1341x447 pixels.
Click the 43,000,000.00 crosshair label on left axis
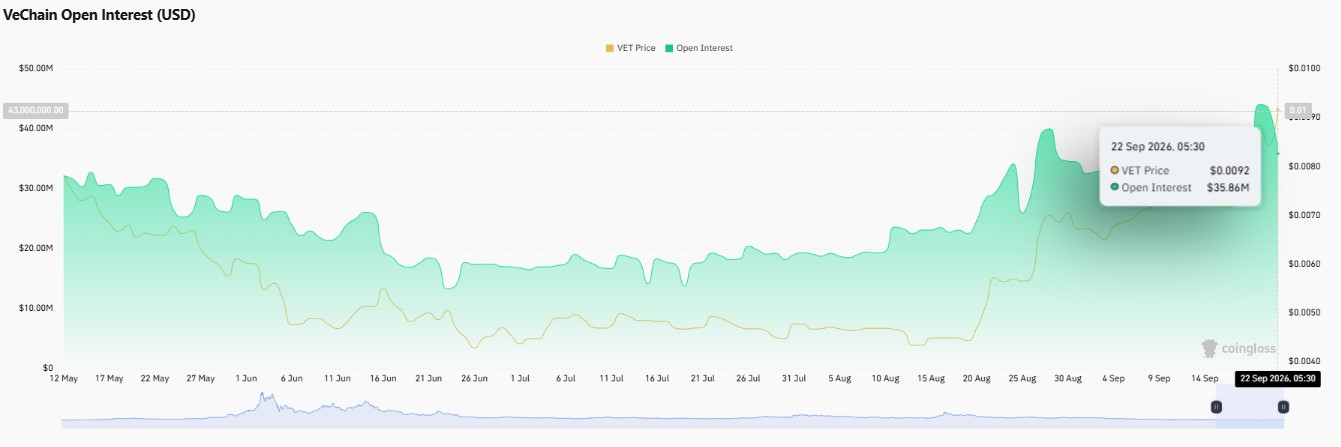36,109
